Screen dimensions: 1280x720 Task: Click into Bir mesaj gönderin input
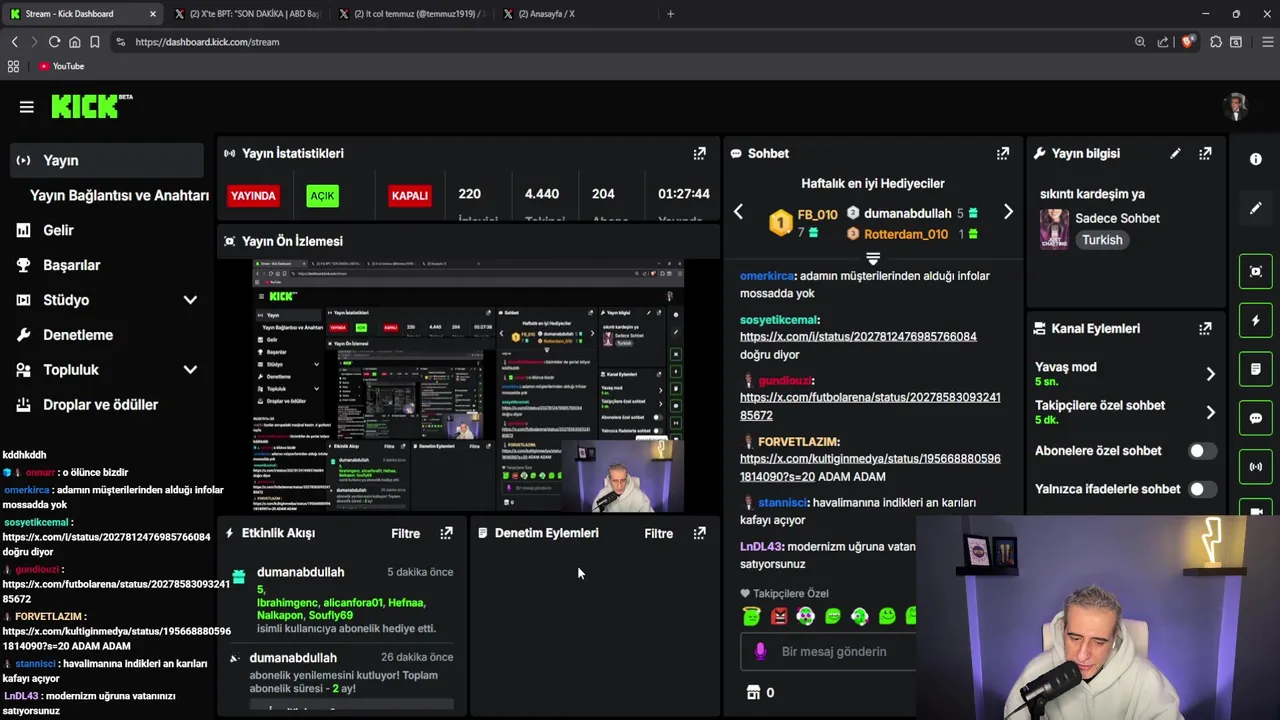(x=834, y=651)
